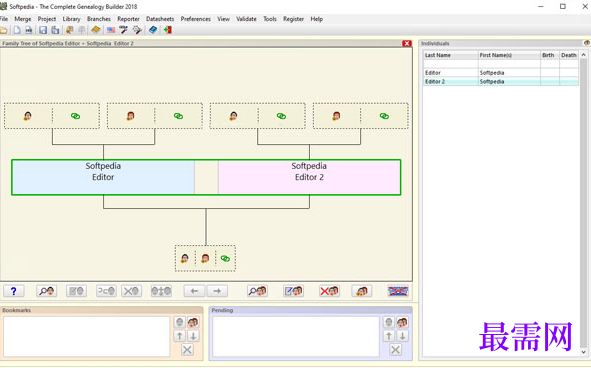591x368 pixels.
Task: Move the Pending item down
Action: tap(403, 336)
